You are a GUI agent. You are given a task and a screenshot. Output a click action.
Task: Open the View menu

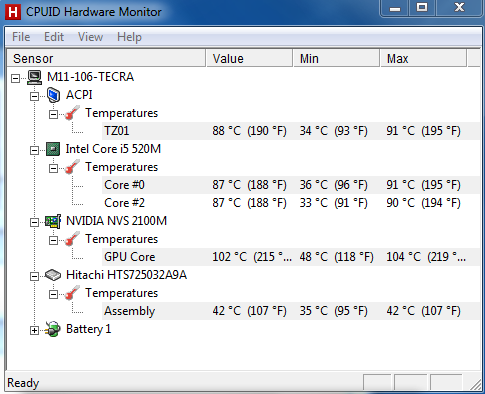point(90,37)
